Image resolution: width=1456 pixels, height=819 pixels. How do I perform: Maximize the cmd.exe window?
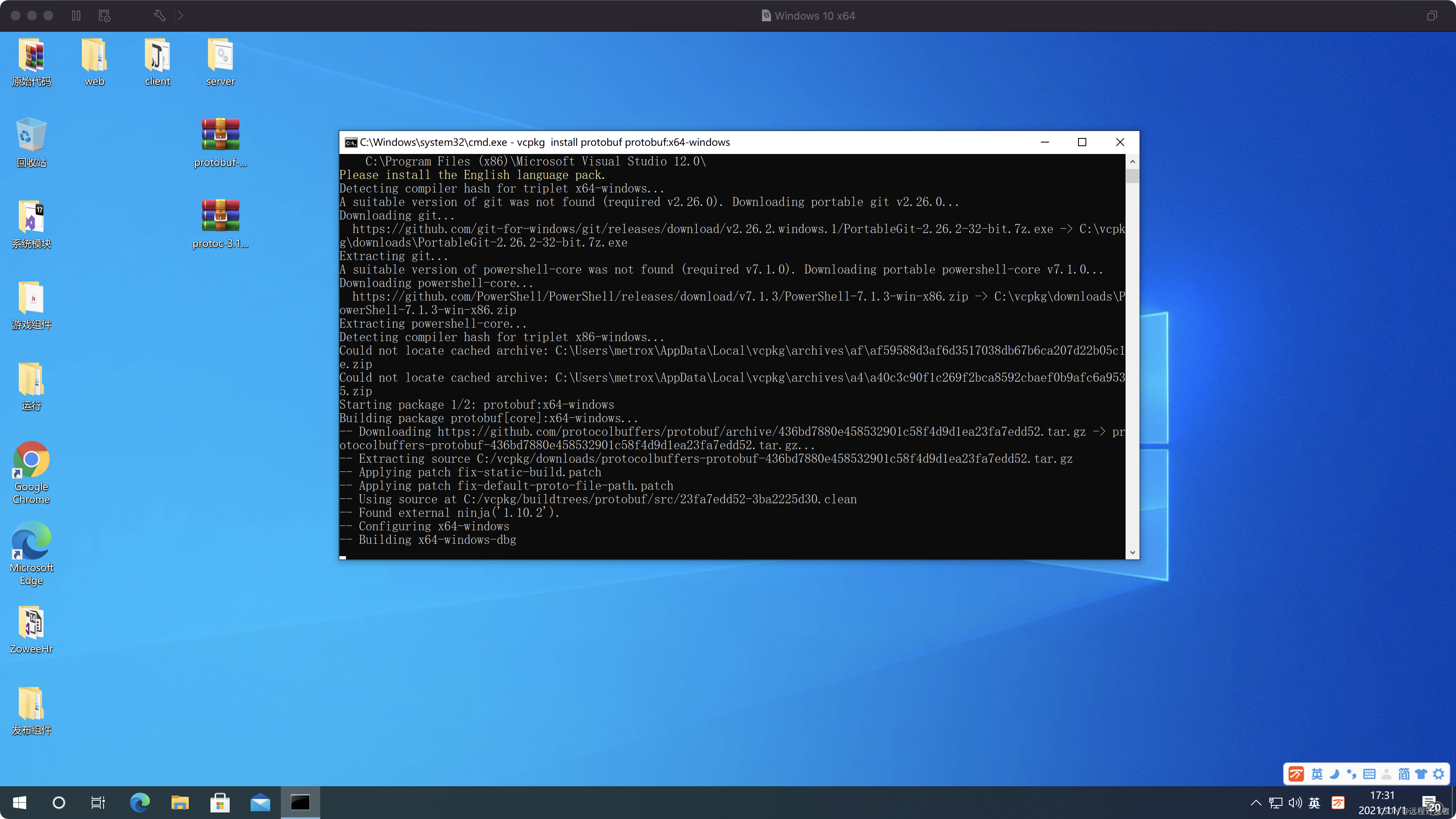point(1082,143)
